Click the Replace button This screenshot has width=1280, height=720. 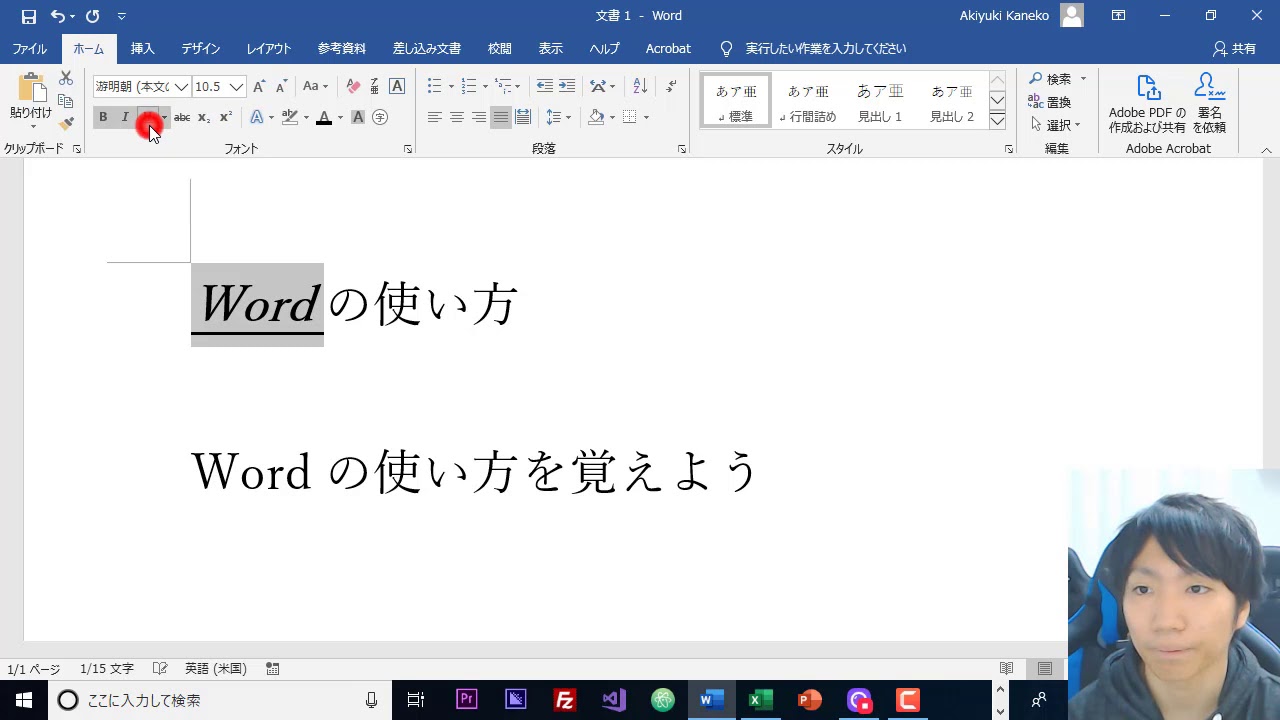point(1050,102)
